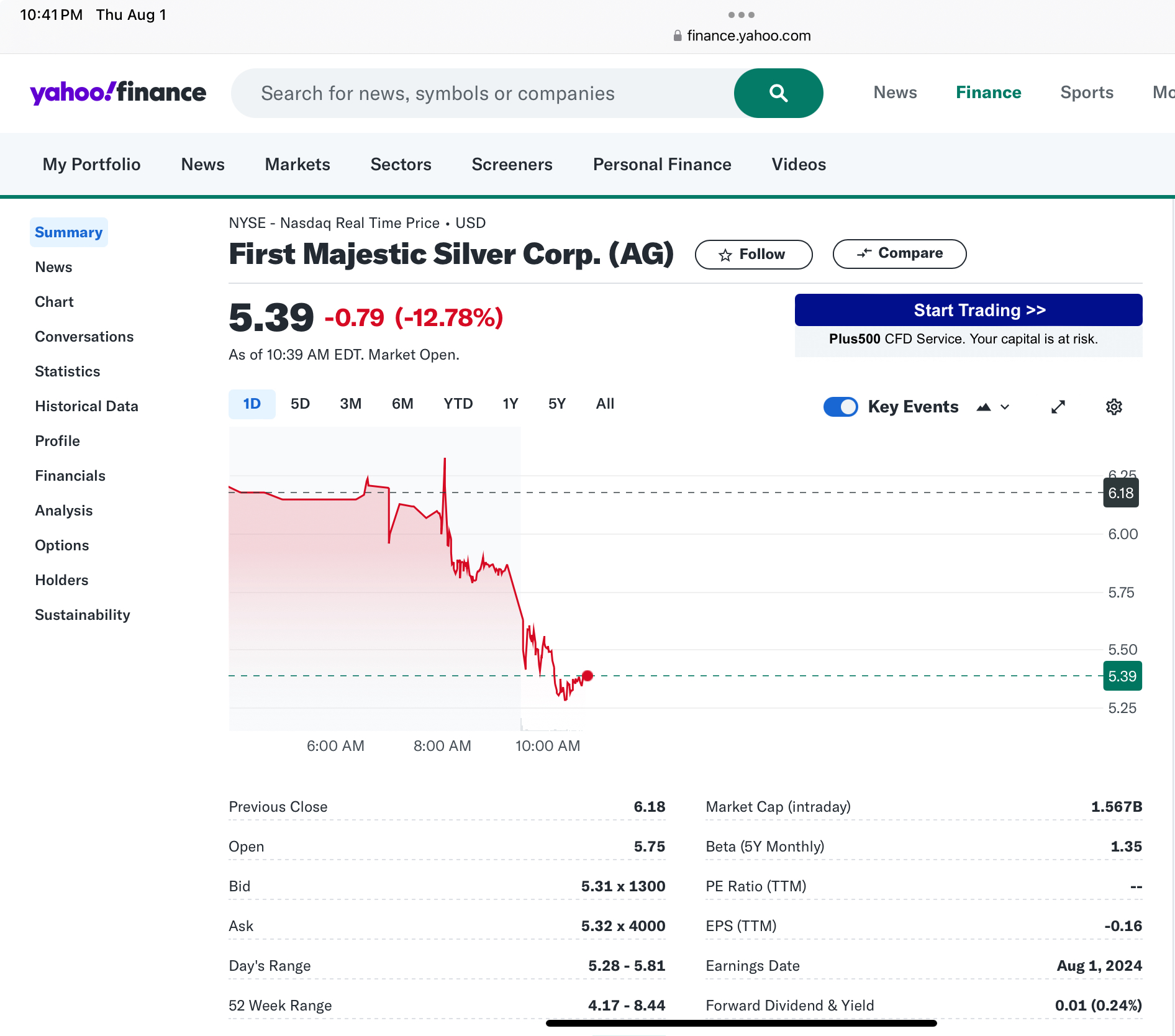Screen dimensions: 1175x1036
Task: Click the lock icon by URL
Action: tap(678, 36)
